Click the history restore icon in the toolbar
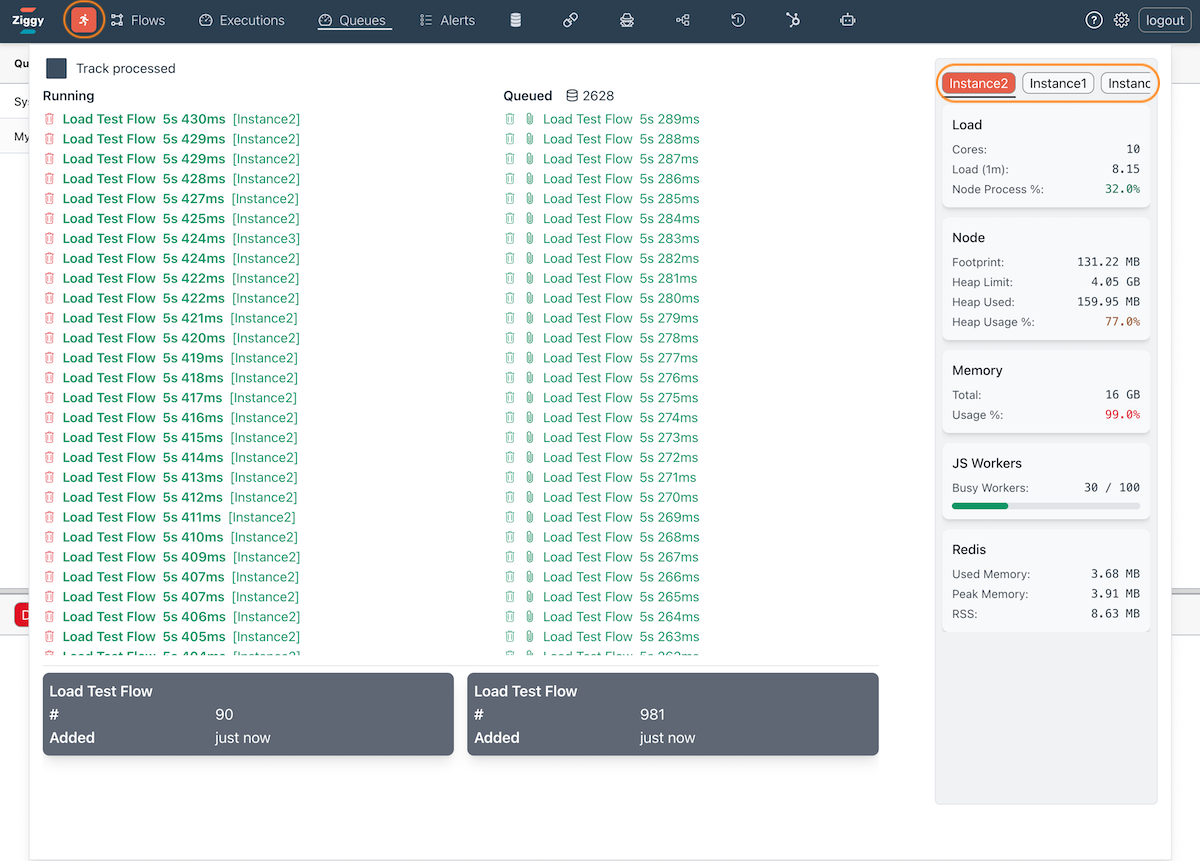 [737, 19]
